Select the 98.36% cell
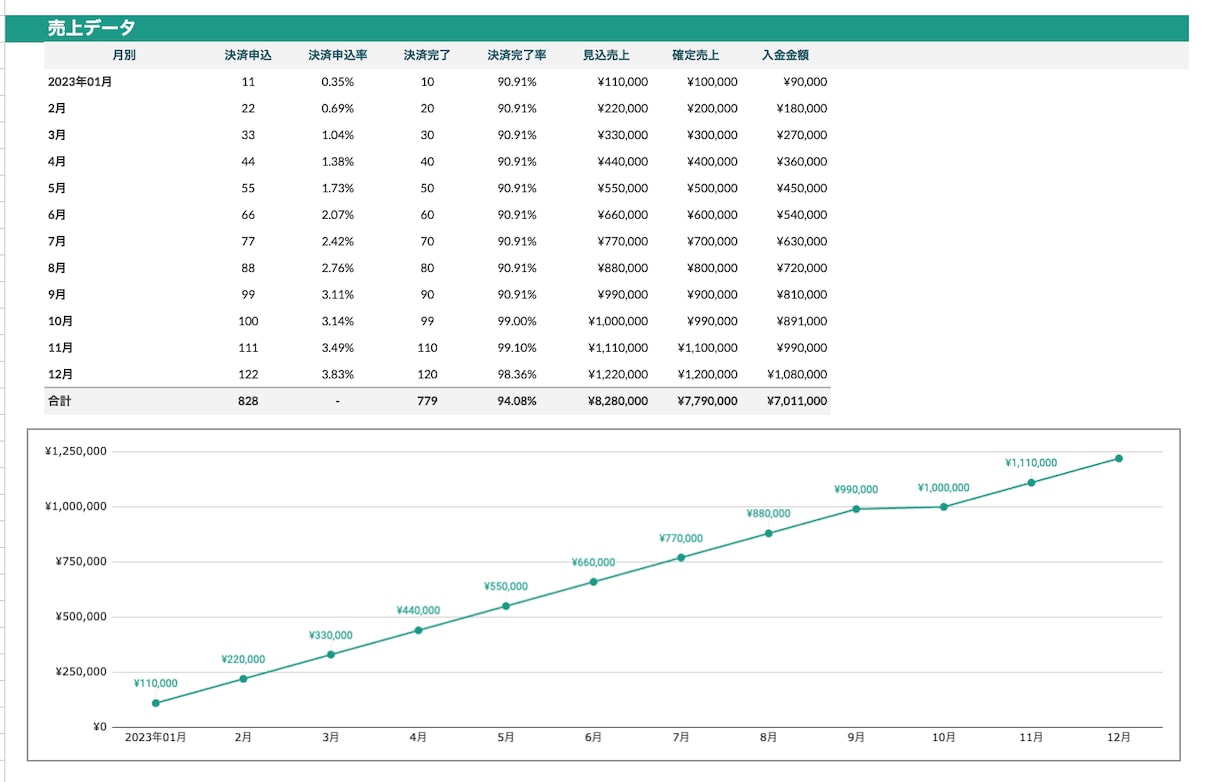Image resolution: width=1220 pixels, height=782 pixels. pyautogui.click(x=517, y=374)
